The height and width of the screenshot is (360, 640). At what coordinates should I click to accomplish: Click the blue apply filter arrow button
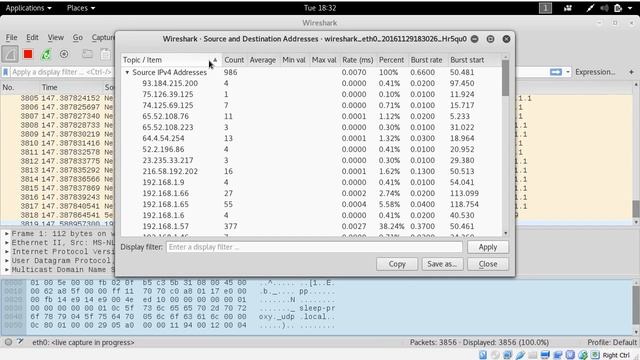coord(556,72)
